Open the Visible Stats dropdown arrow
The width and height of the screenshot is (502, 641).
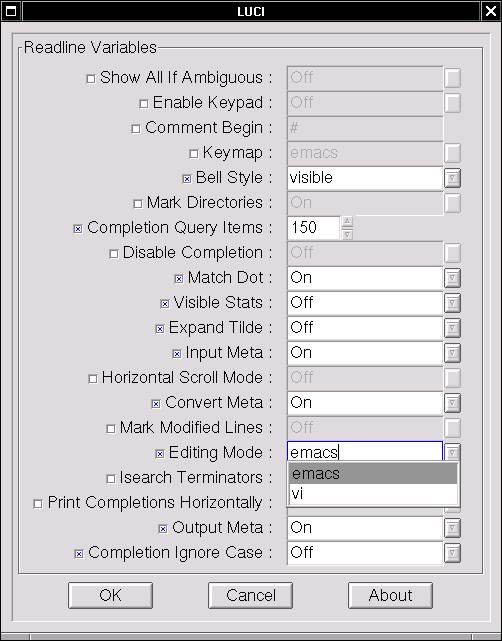(x=452, y=303)
